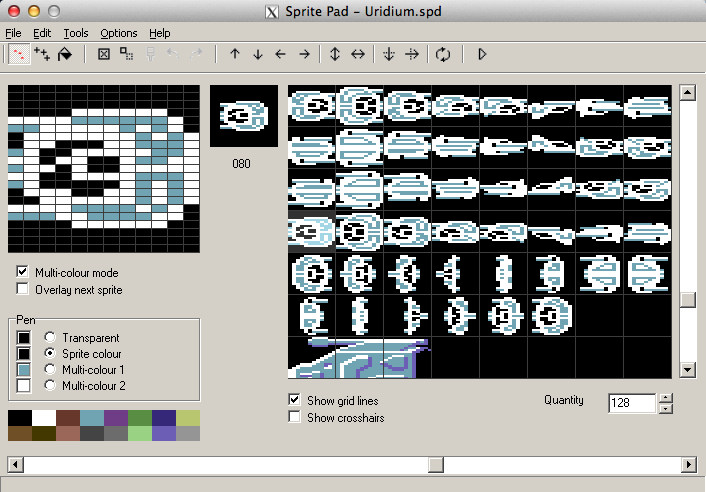Screen dimensions: 706x492
Task: Click the Redo arrow icon
Action: click(x=196, y=54)
